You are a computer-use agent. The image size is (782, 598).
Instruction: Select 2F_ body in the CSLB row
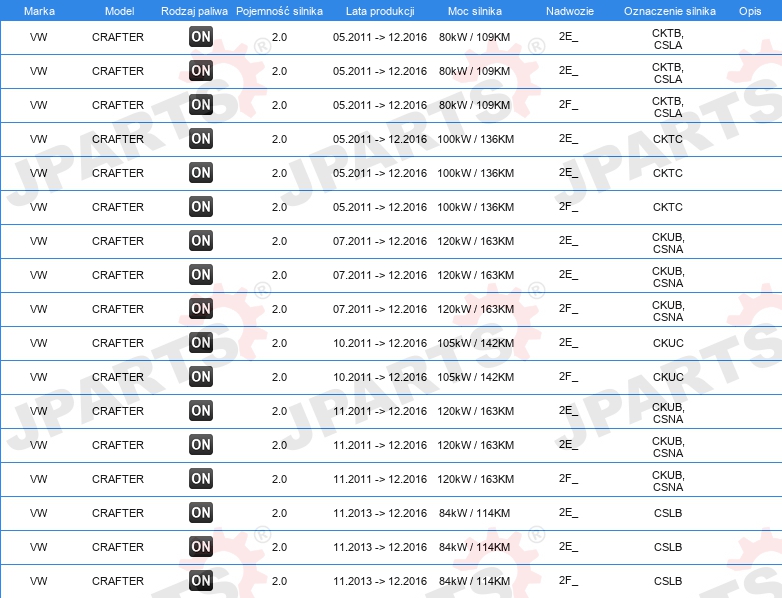569,581
